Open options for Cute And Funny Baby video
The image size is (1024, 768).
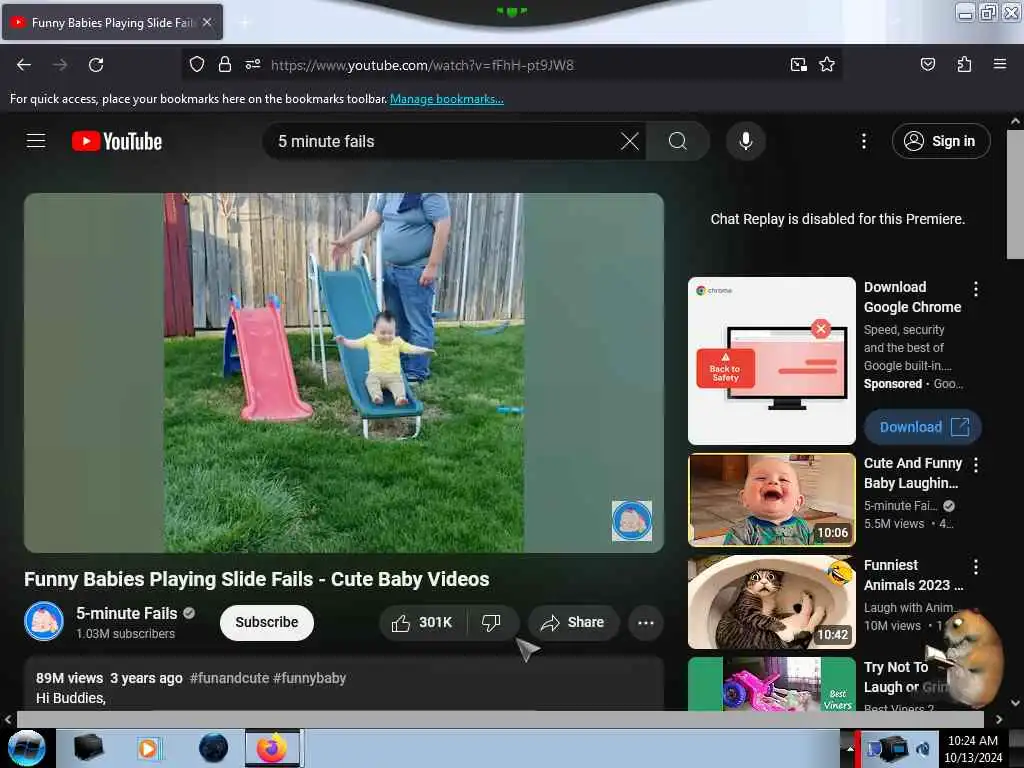pyautogui.click(x=976, y=464)
